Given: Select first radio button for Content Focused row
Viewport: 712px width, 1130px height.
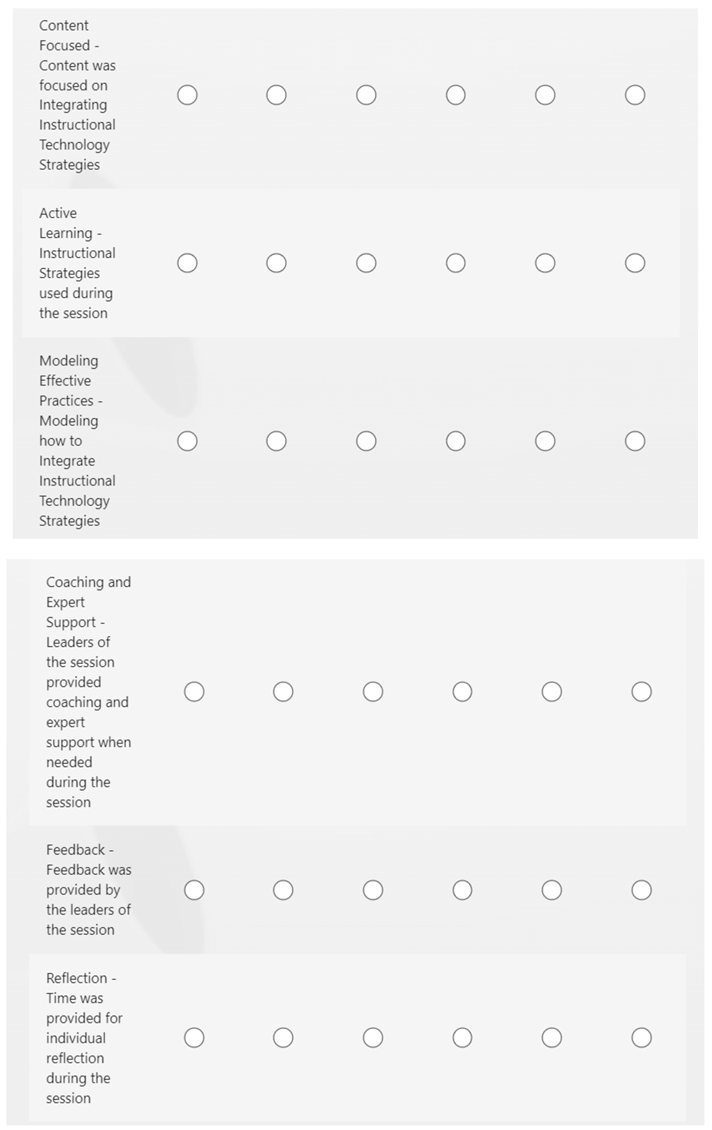Looking at the screenshot, I should point(187,95).
